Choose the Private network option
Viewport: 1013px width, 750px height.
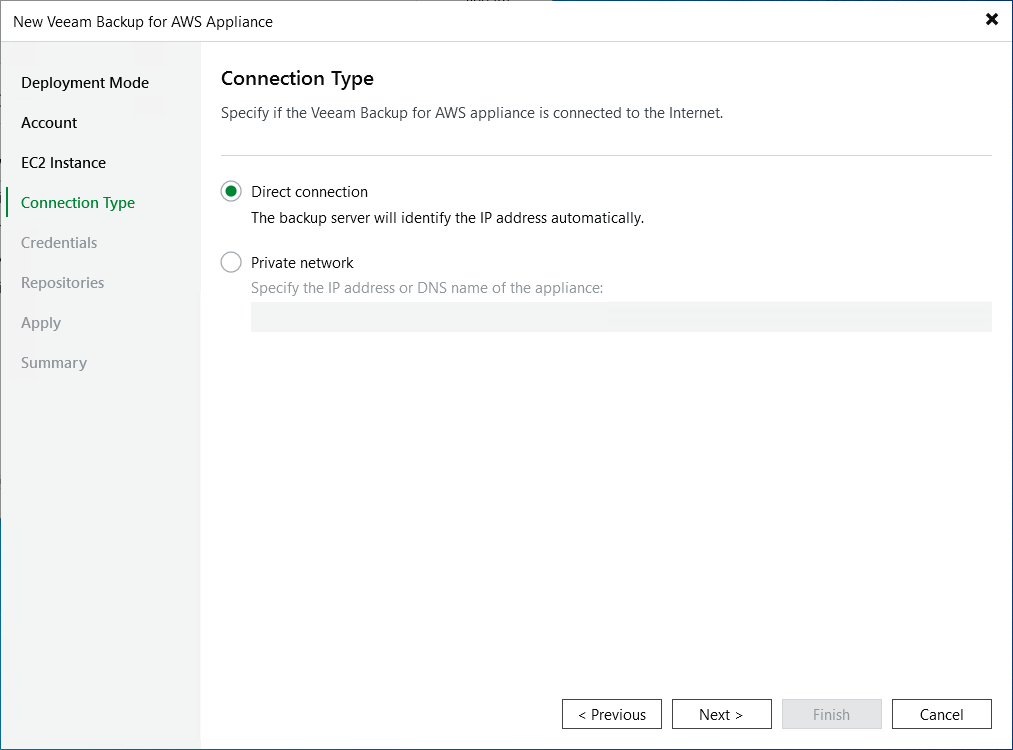(x=231, y=262)
